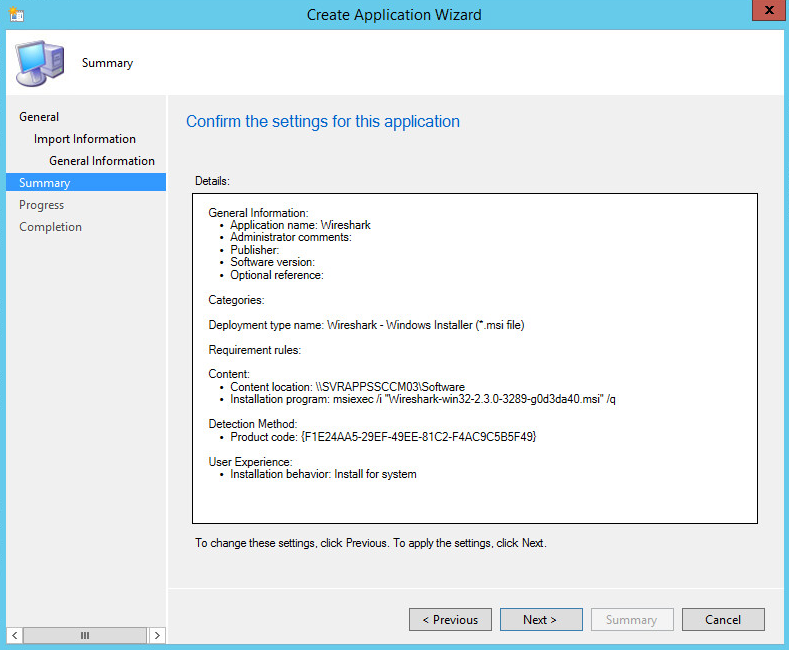Click the disabled Summary button
Viewport: 789px width, 650px height.
pyautogui.click(x=632, y=619)
